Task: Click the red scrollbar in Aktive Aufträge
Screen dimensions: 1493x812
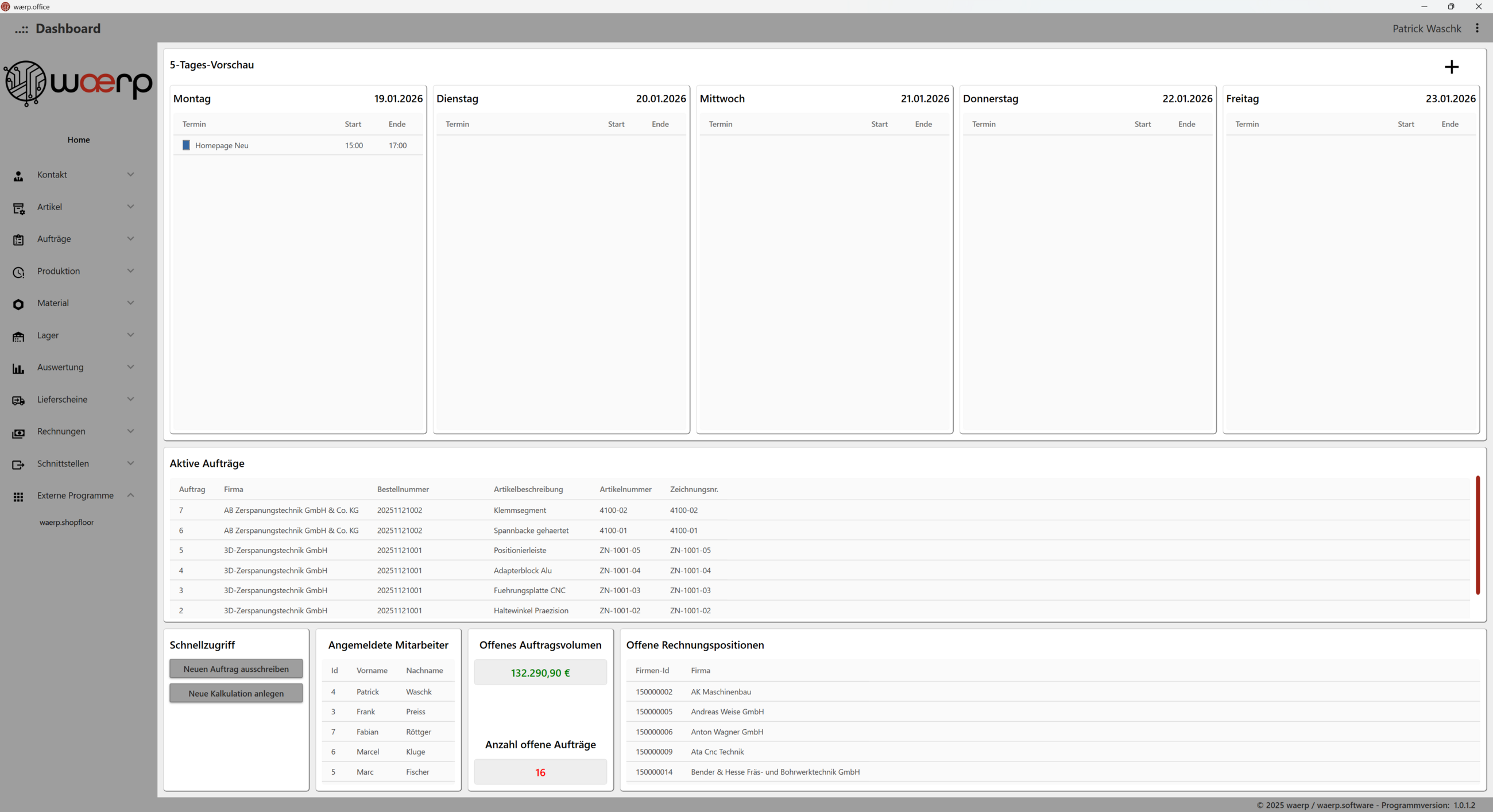Action: pos(1477,535)
